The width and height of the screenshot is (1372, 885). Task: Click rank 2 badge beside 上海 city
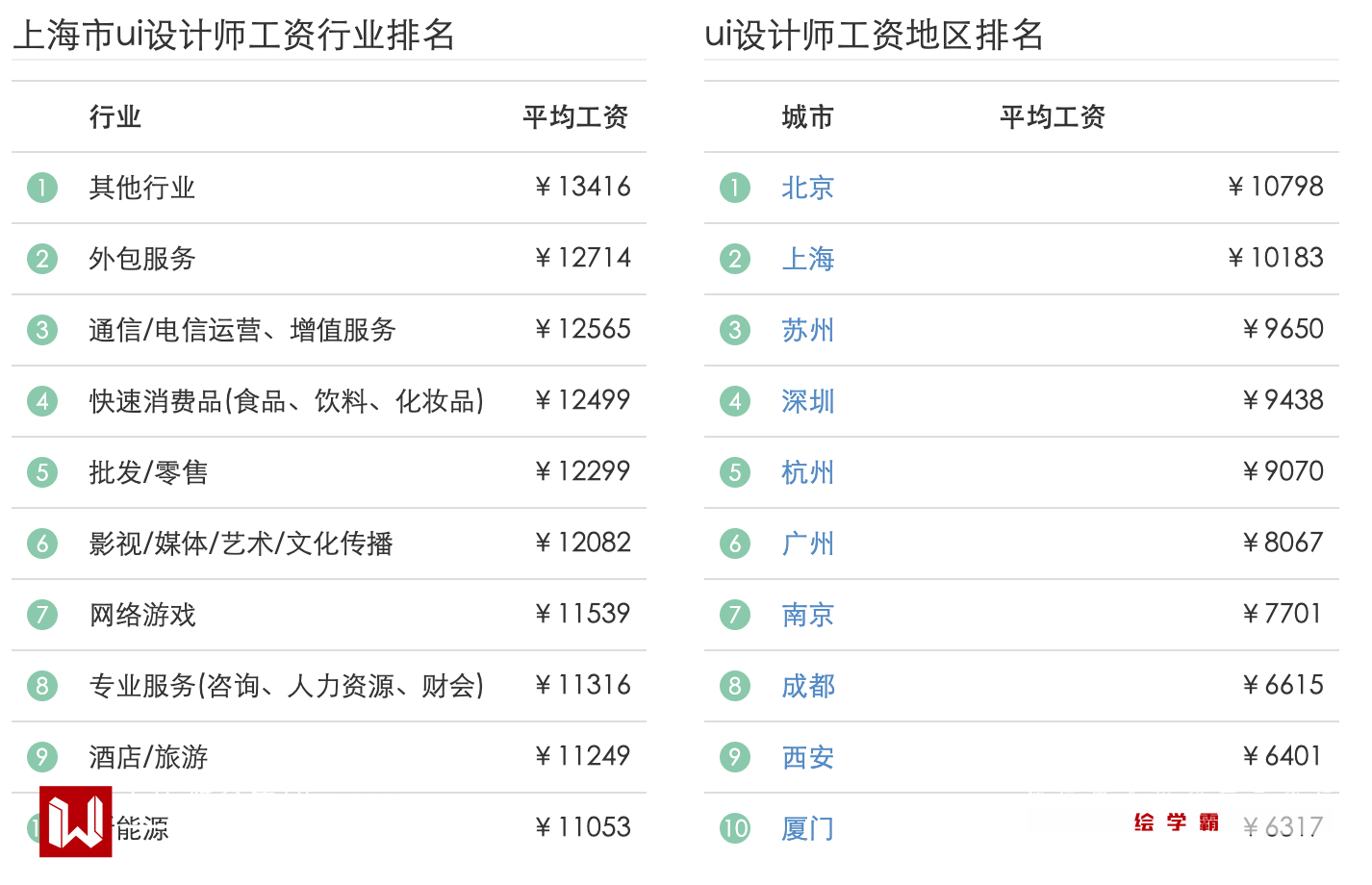tap(735, 259)
